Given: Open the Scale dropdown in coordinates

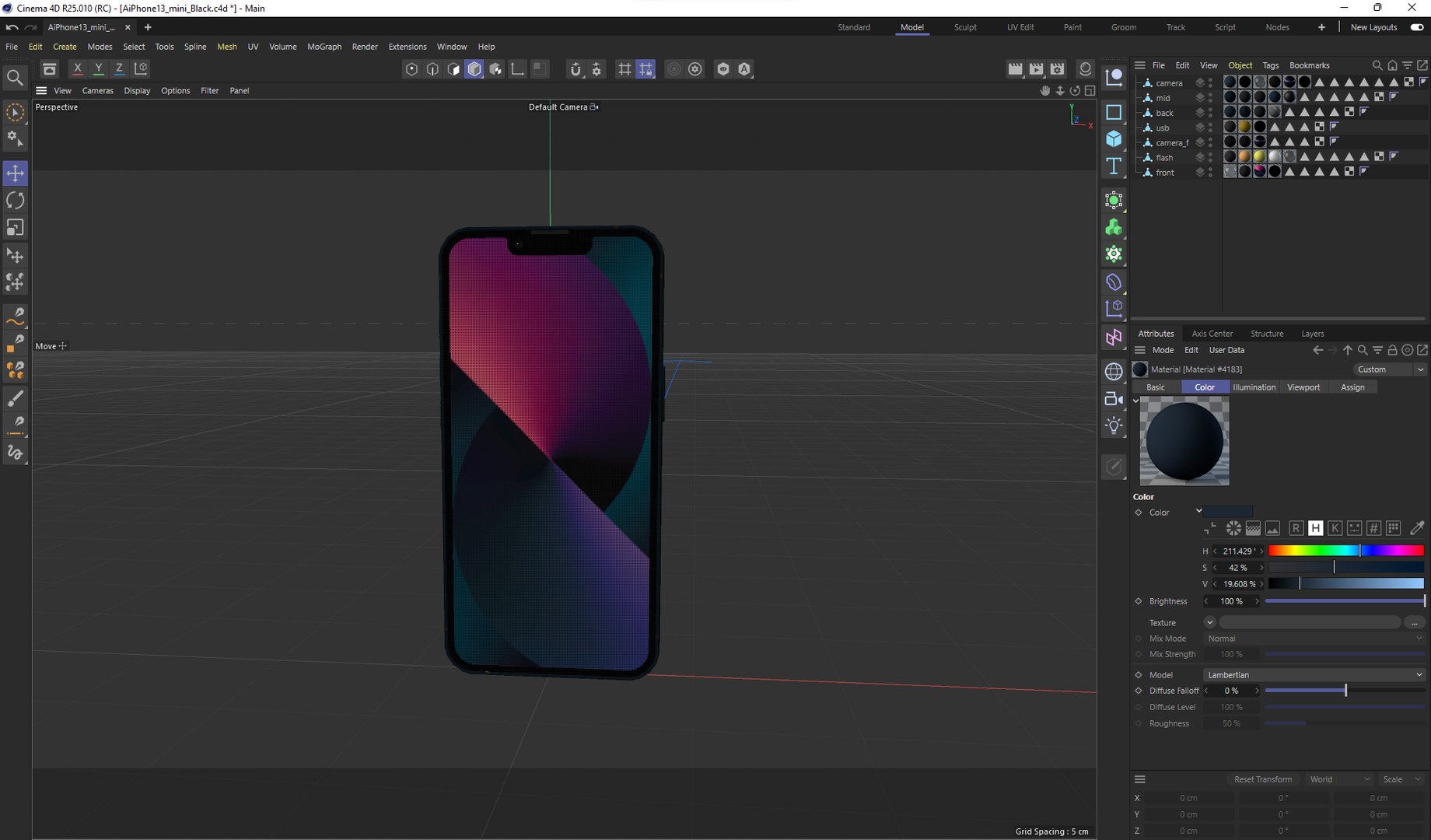Looking at the screenshot, I should tap(1401, 779).
